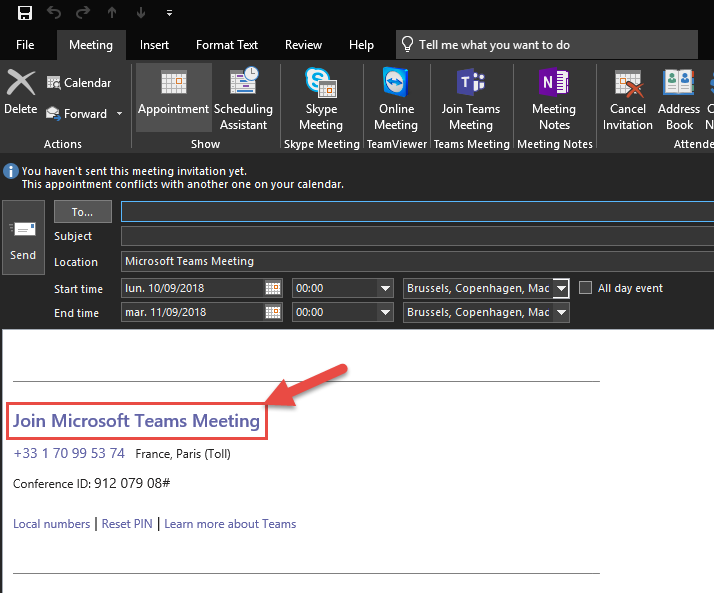Screen dimensions: 714x593
Task: Click the End time date field
Action: (x=192, y=312)
